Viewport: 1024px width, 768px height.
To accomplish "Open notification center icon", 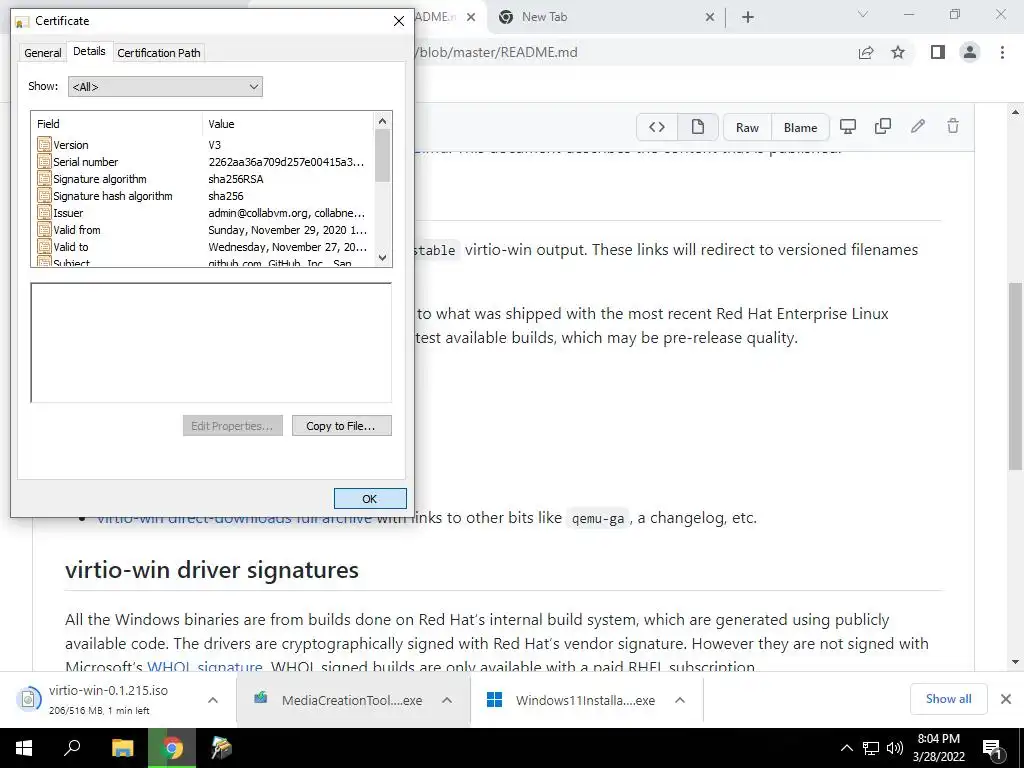I will coord(993,749).
